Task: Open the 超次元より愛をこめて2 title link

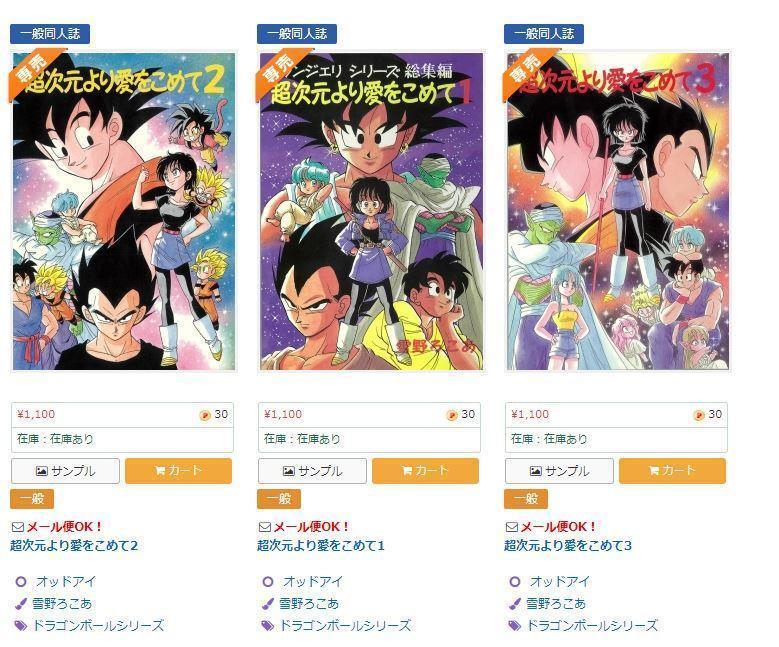Action: point(74,545)
